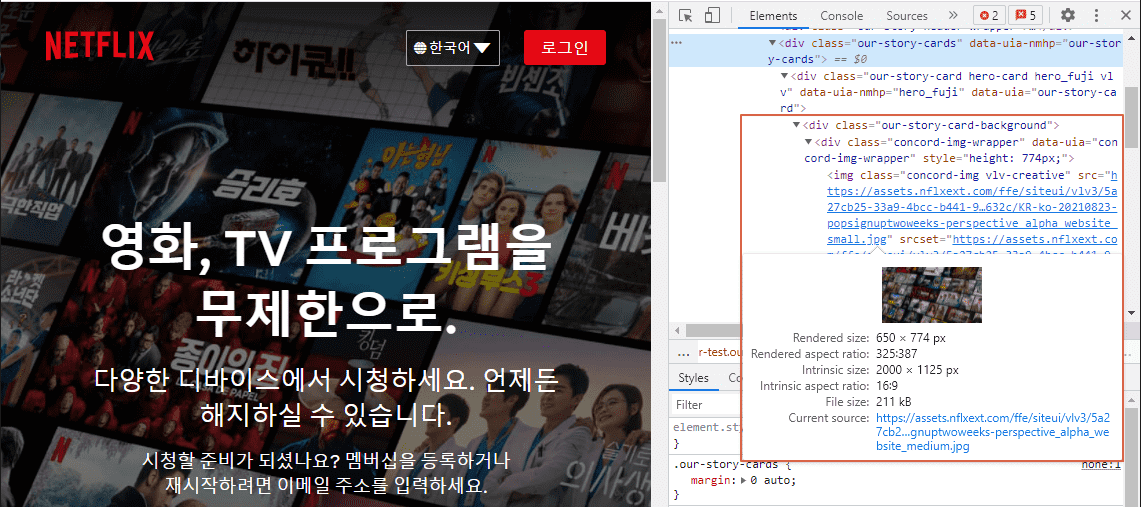The image size is (1141, 507).
Task: Click the Netflix logo
Action: pos(99,46)
